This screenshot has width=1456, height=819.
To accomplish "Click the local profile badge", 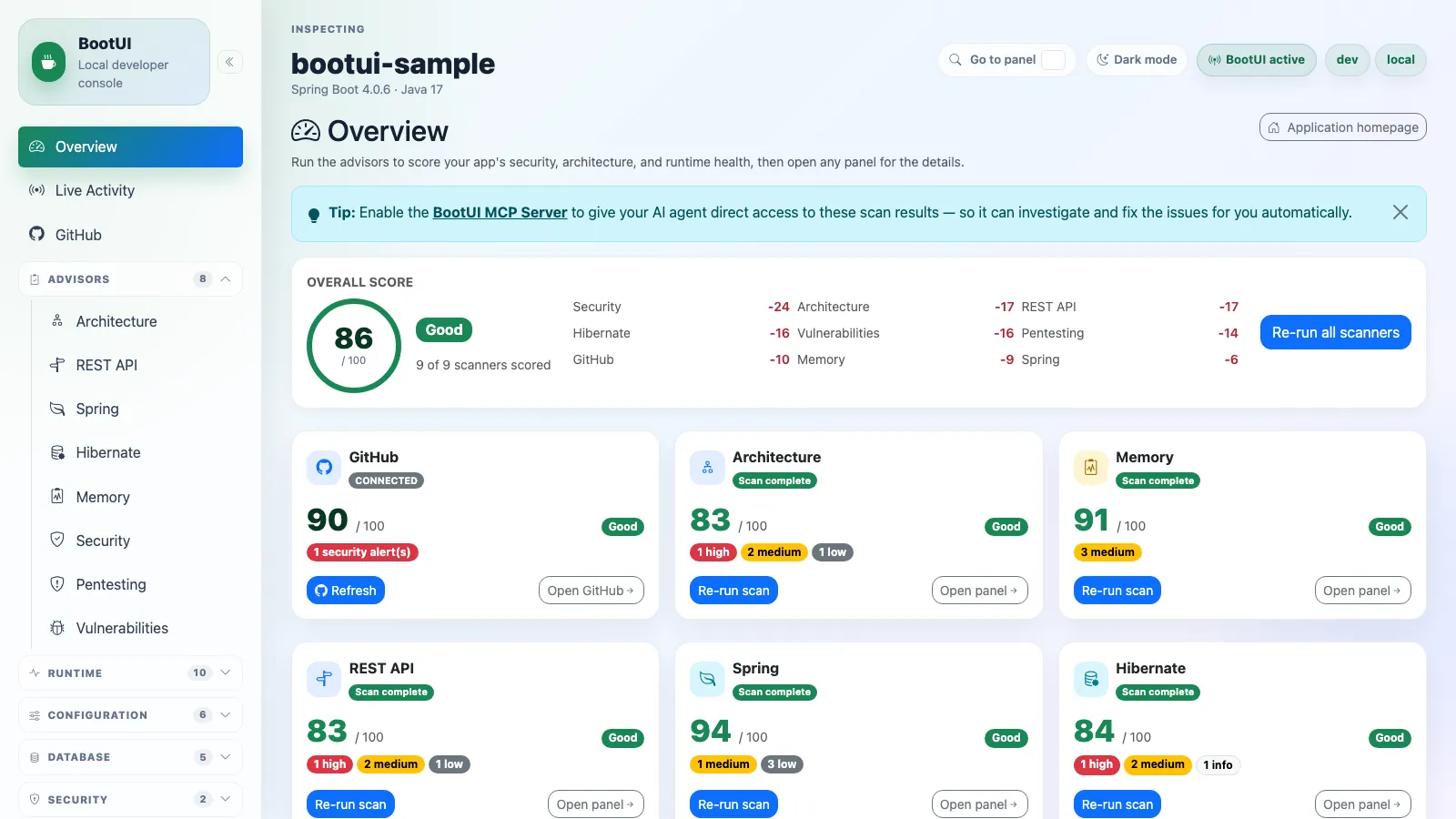I will click(x=1400, y=60).
